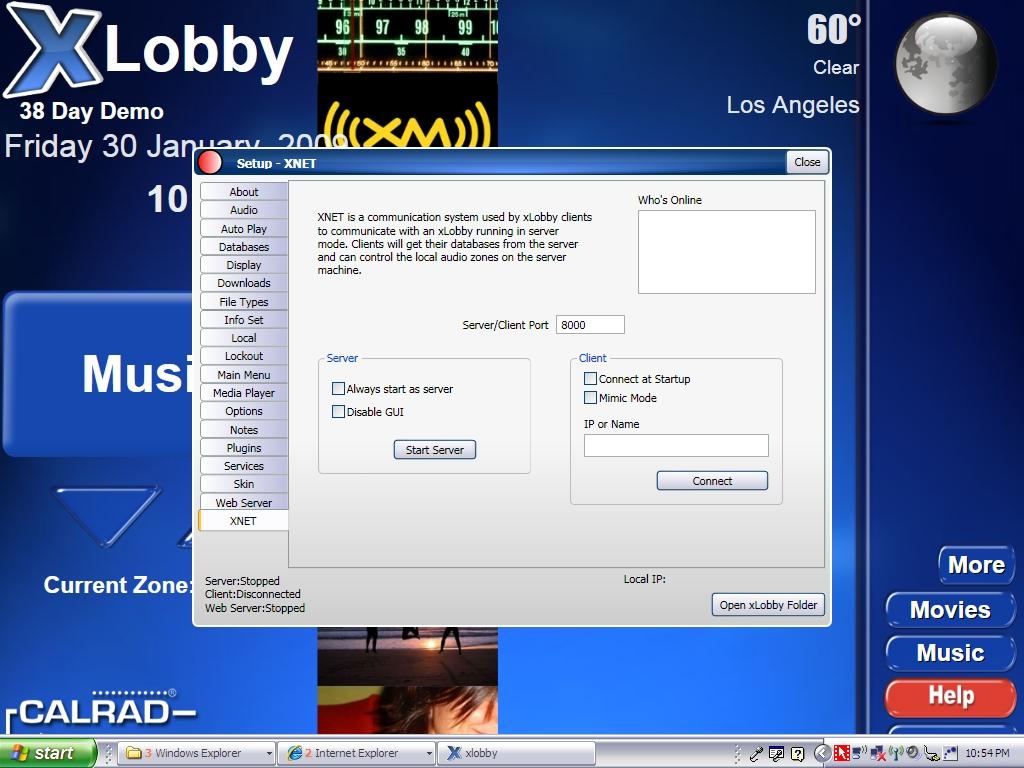Image resolution: width=1024 pixels, height=768 pixels.
Task: Click the Windows Explorer folder taskbar icon
Action: (134, 753)
